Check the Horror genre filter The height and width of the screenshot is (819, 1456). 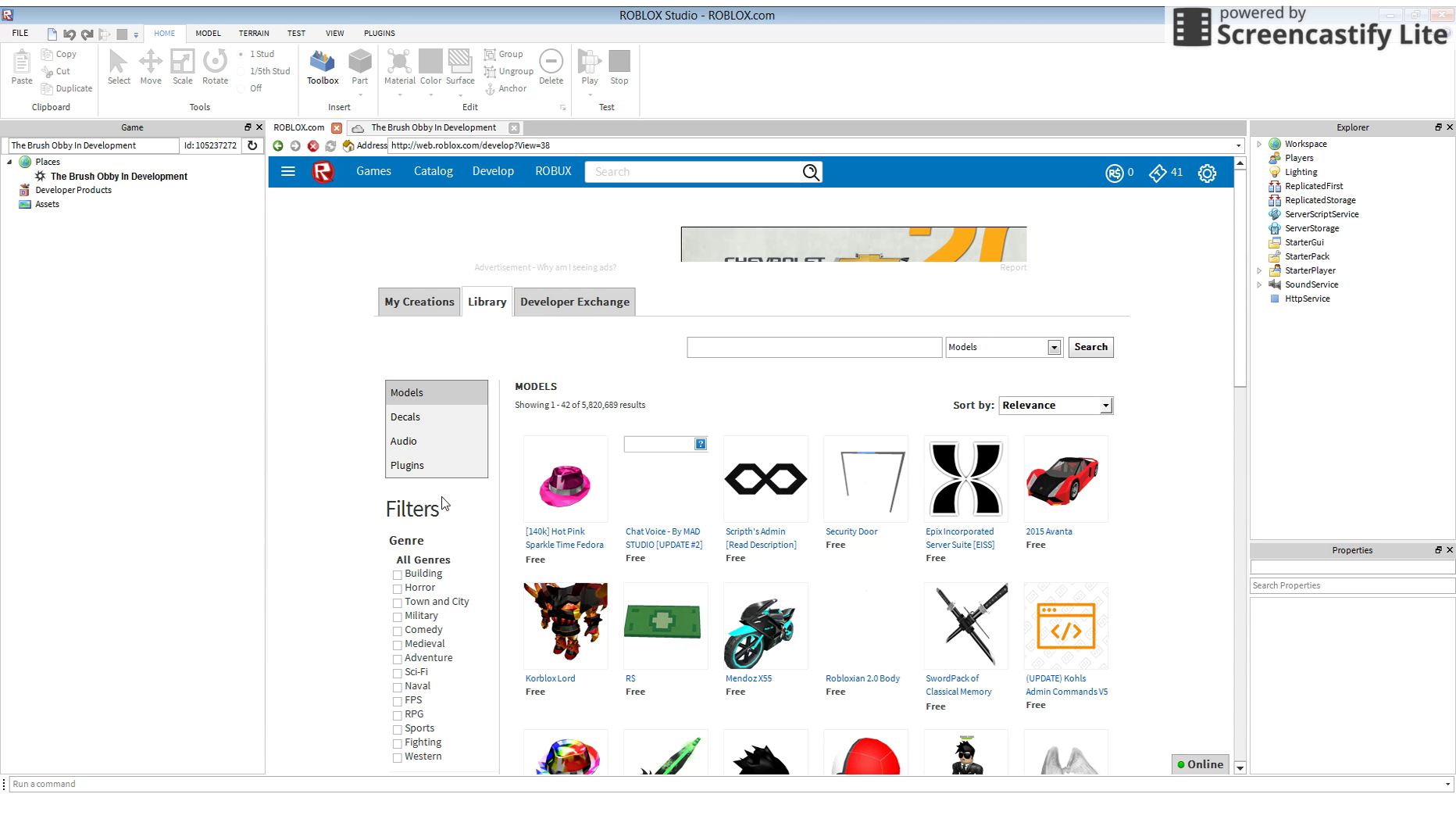point(398,588)
